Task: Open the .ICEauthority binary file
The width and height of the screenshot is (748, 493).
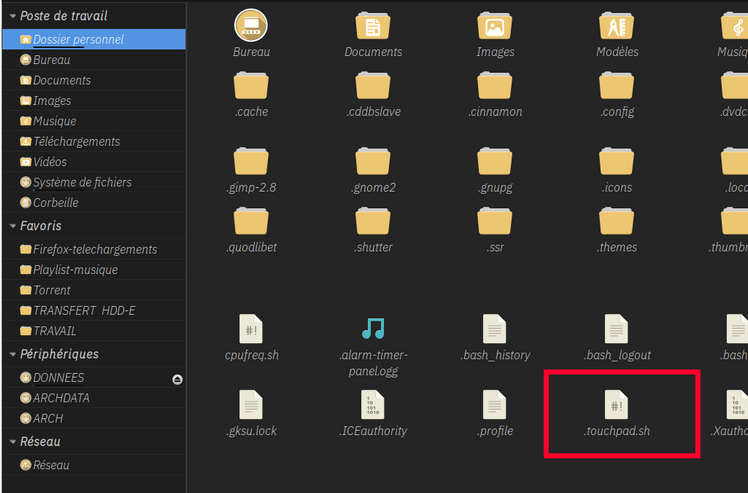Action: pyautogui.click(x=373, y=405)
